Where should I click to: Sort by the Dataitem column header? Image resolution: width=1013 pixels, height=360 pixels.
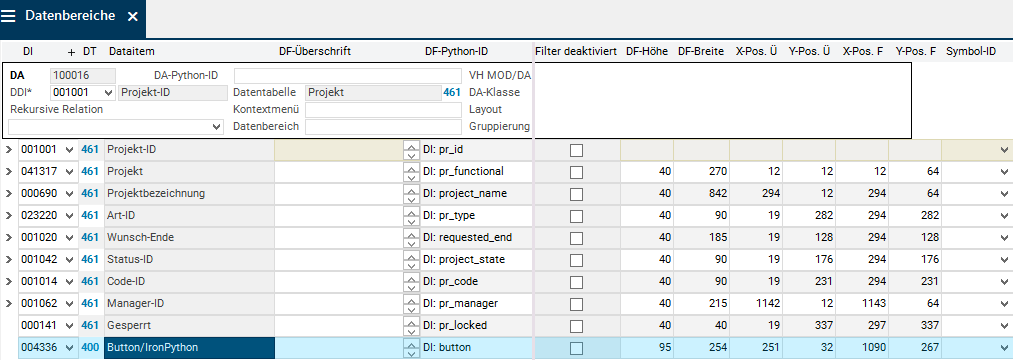132,51
